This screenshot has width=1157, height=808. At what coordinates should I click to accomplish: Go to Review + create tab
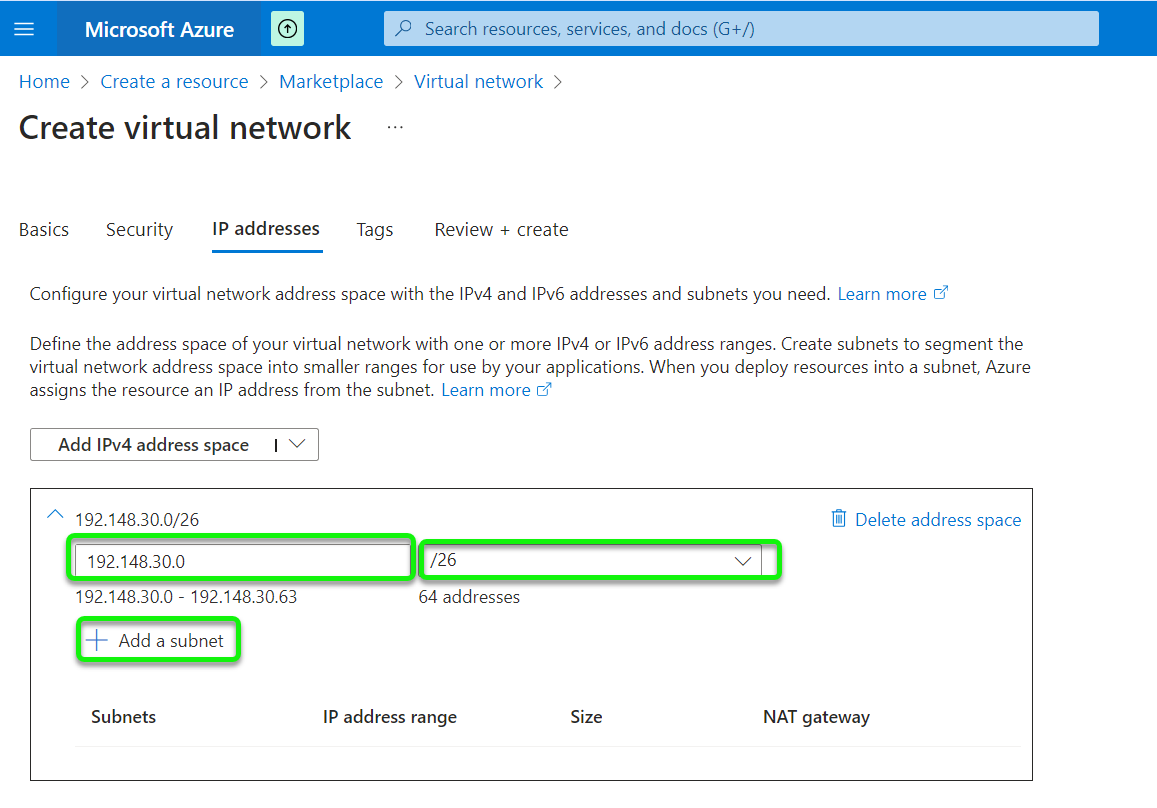(x=501, y=229)
